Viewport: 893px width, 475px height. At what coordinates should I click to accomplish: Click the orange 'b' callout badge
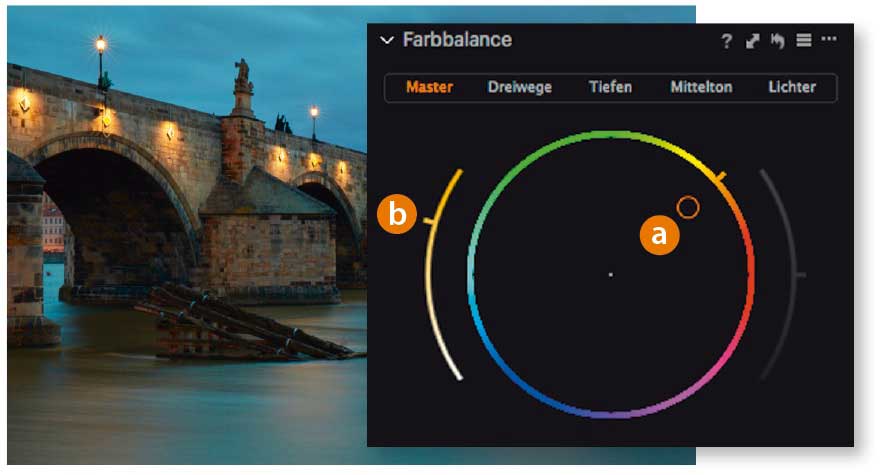click(x=397, y=214)
